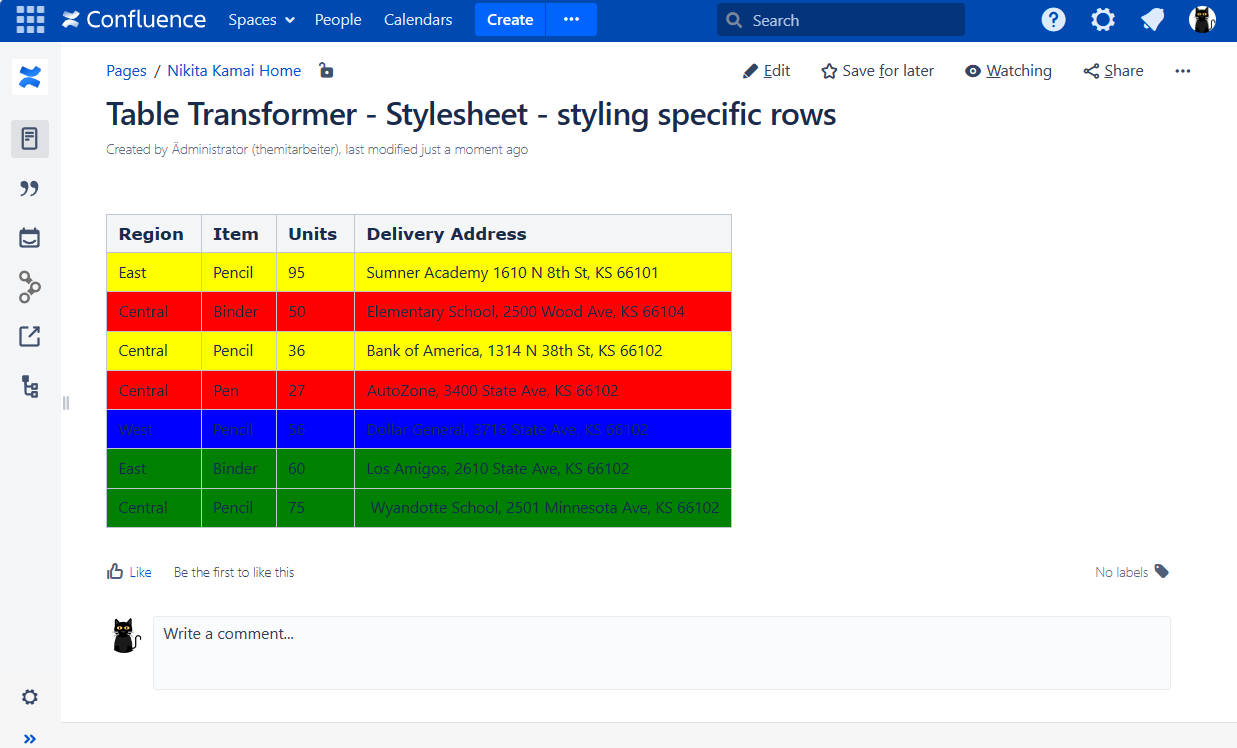Open the Blog quotes icon in sidebar
1237x748 pixels.
[x=30, y=189]
